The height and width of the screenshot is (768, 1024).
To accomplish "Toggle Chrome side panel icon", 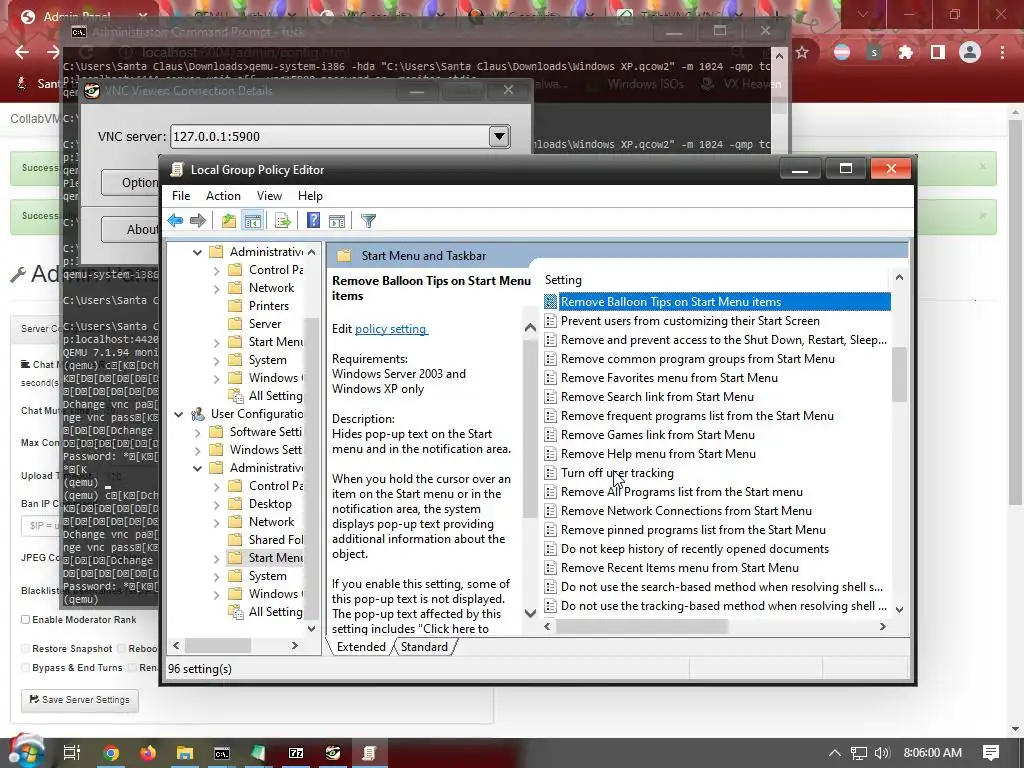I will [x=938, y=52].
